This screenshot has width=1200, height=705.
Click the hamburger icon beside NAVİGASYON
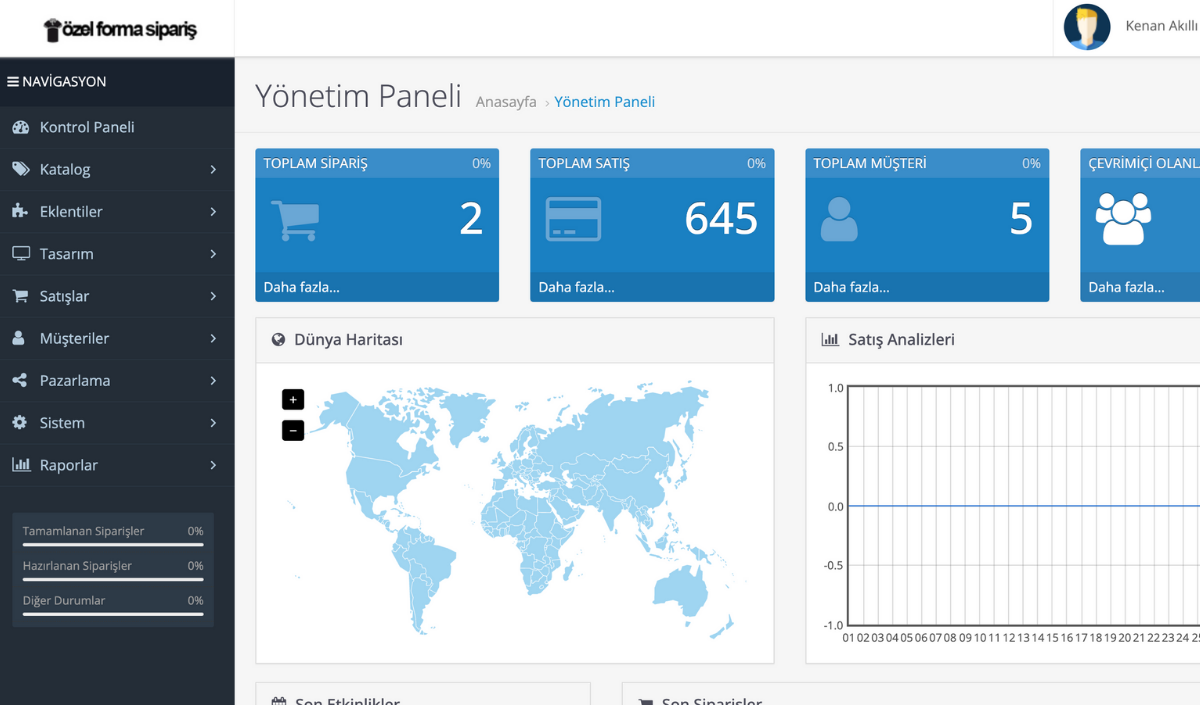coord(13,82)
